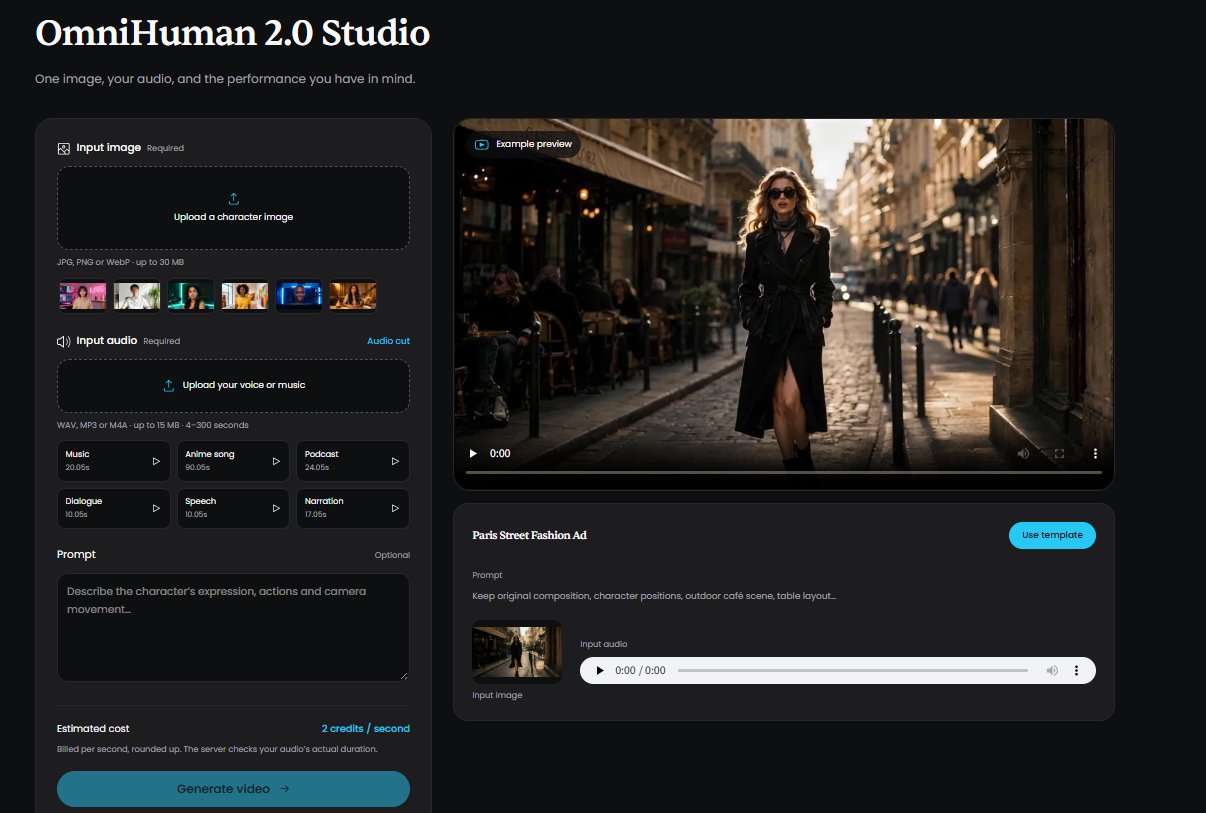This screenshot has height=813, width=1206.
Task: Click the audio player's '0:00 / 0:00' time
Action: (x=640, y=670)
